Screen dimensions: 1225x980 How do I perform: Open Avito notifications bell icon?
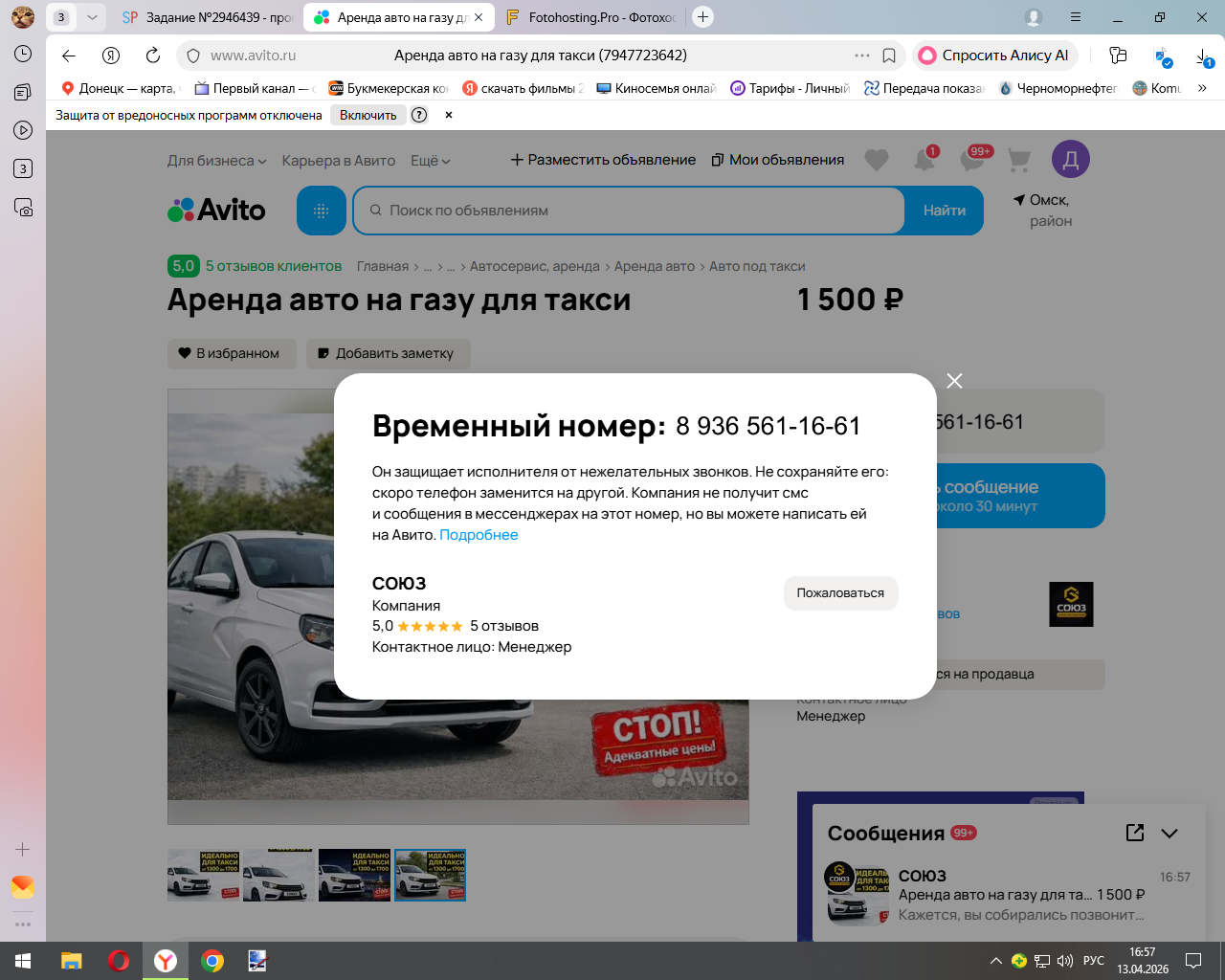point(924,160)
